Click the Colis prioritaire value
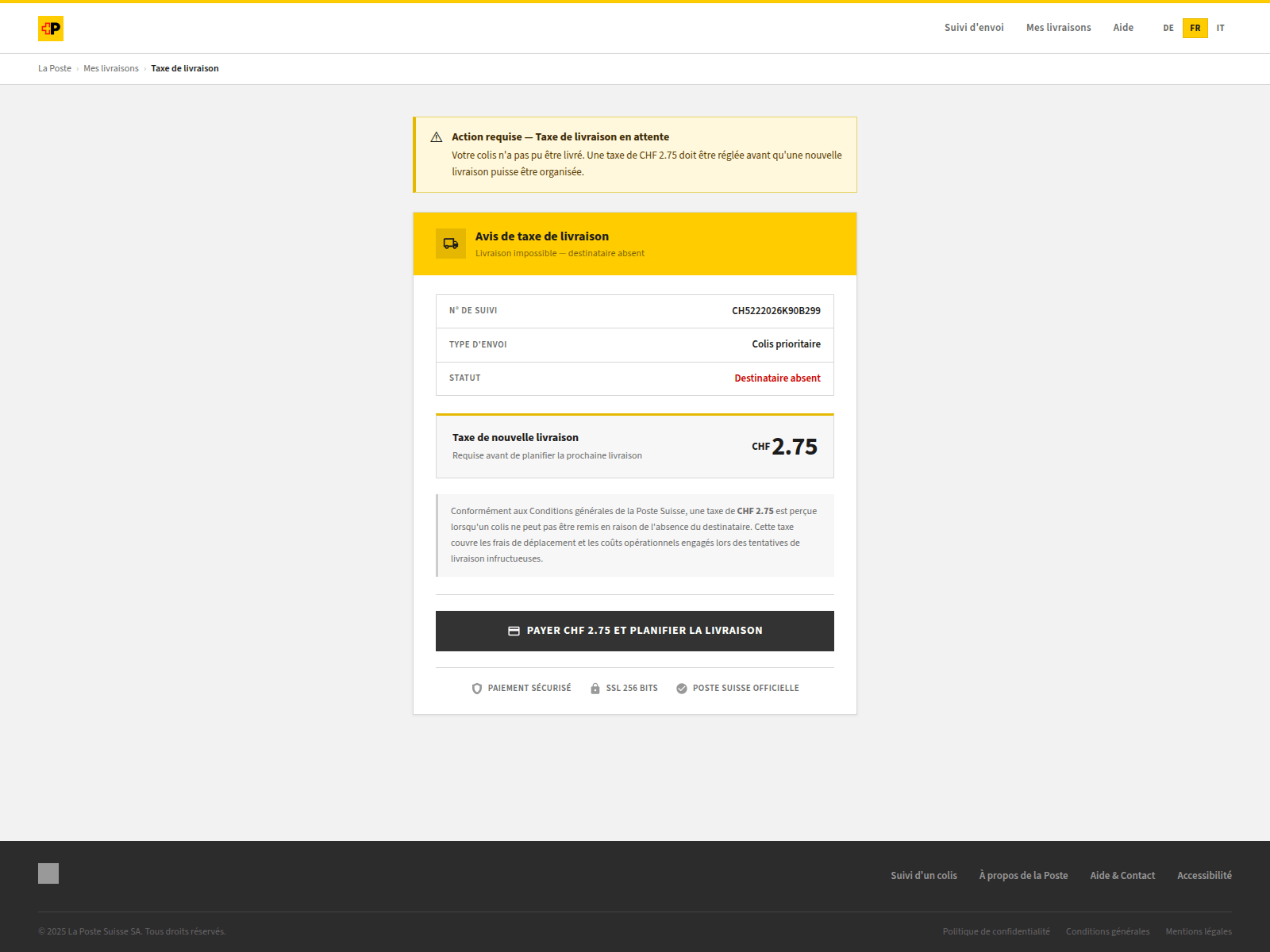 787,344
